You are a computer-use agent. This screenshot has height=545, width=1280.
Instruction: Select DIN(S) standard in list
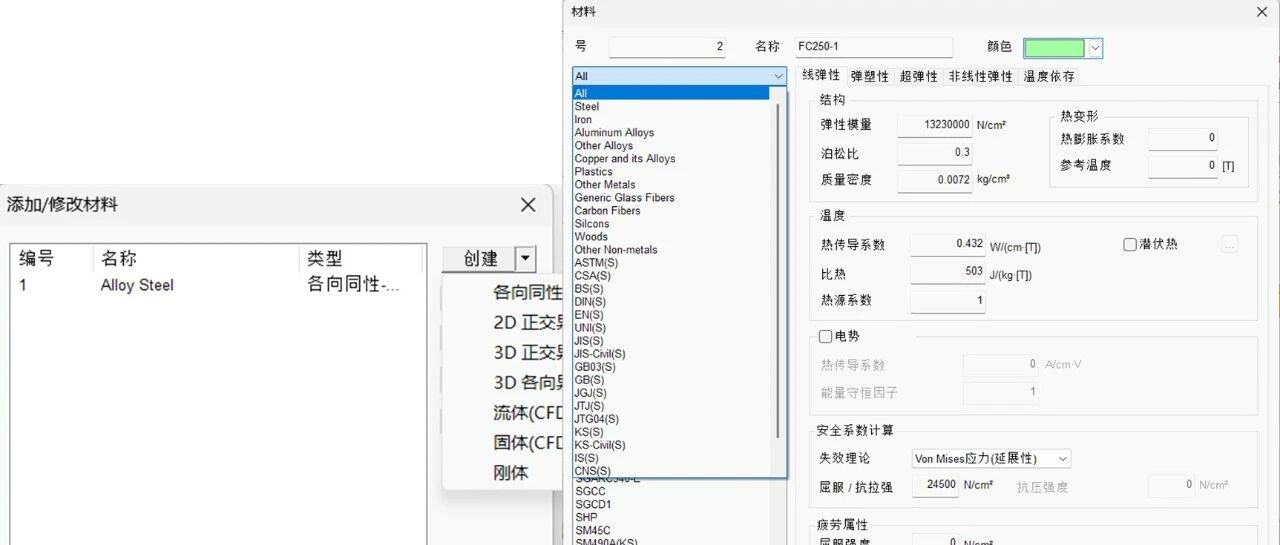pos(590,301)
